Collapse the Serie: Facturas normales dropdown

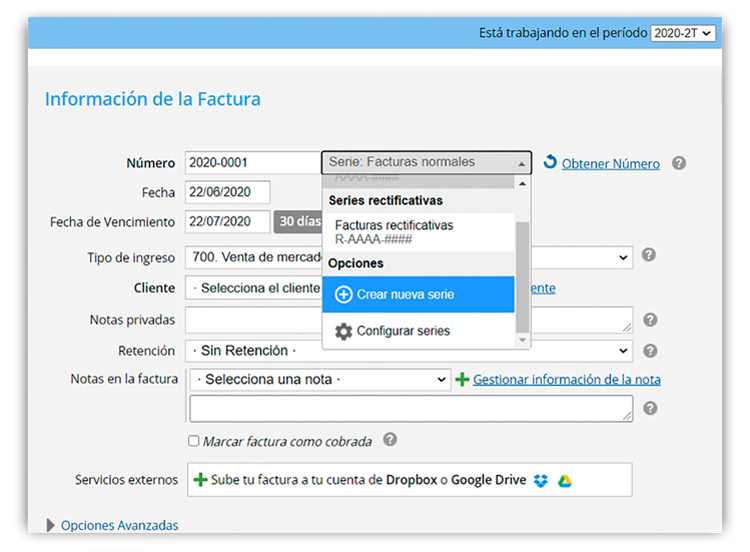(x=426, y=162)
